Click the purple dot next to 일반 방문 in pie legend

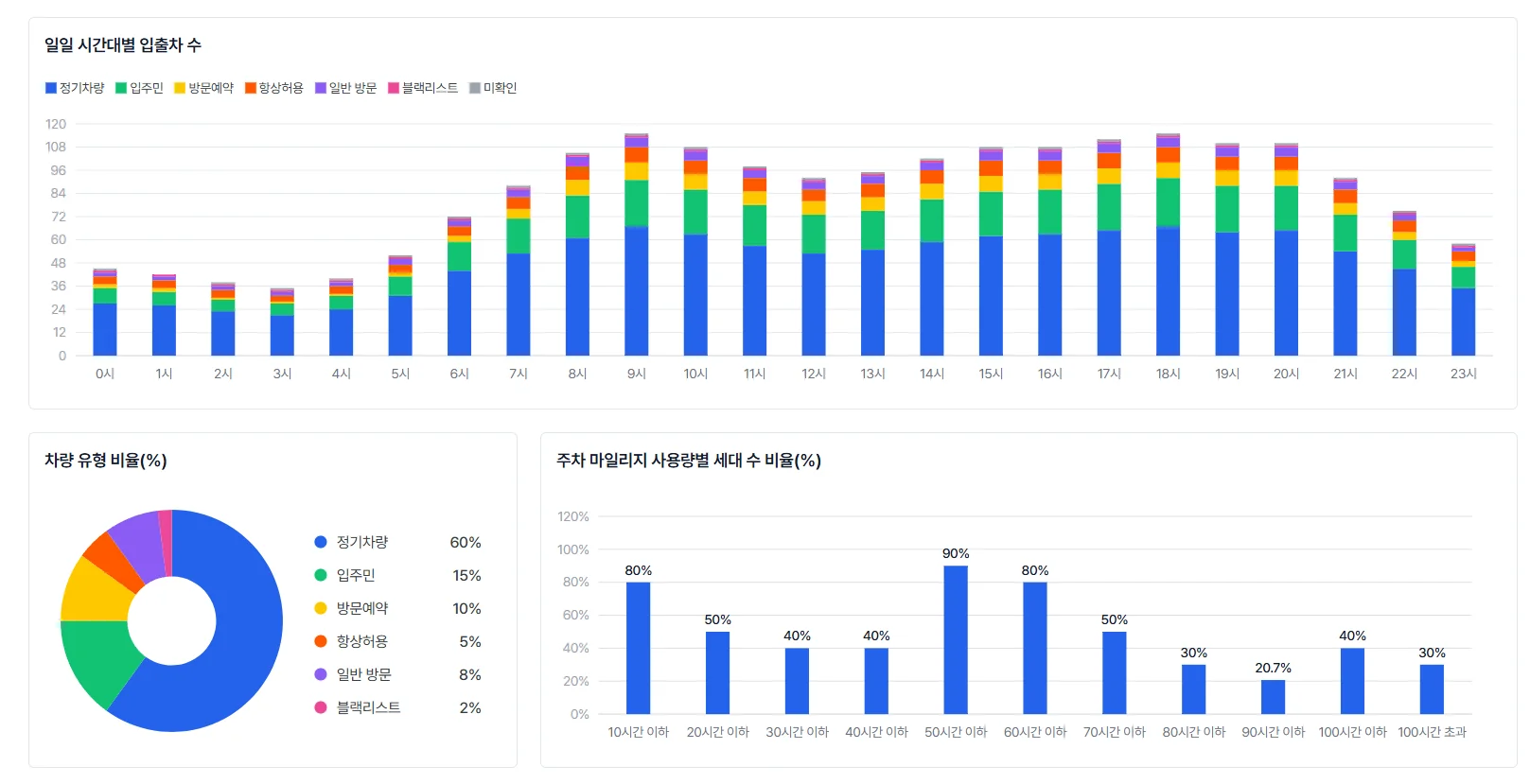tap(321, 674)
